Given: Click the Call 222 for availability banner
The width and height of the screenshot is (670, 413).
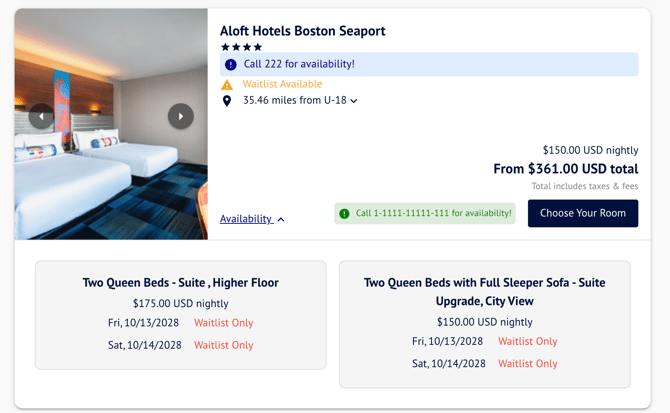Looking at the screenshot, I should pyautogui.click(x=429, y=64).
